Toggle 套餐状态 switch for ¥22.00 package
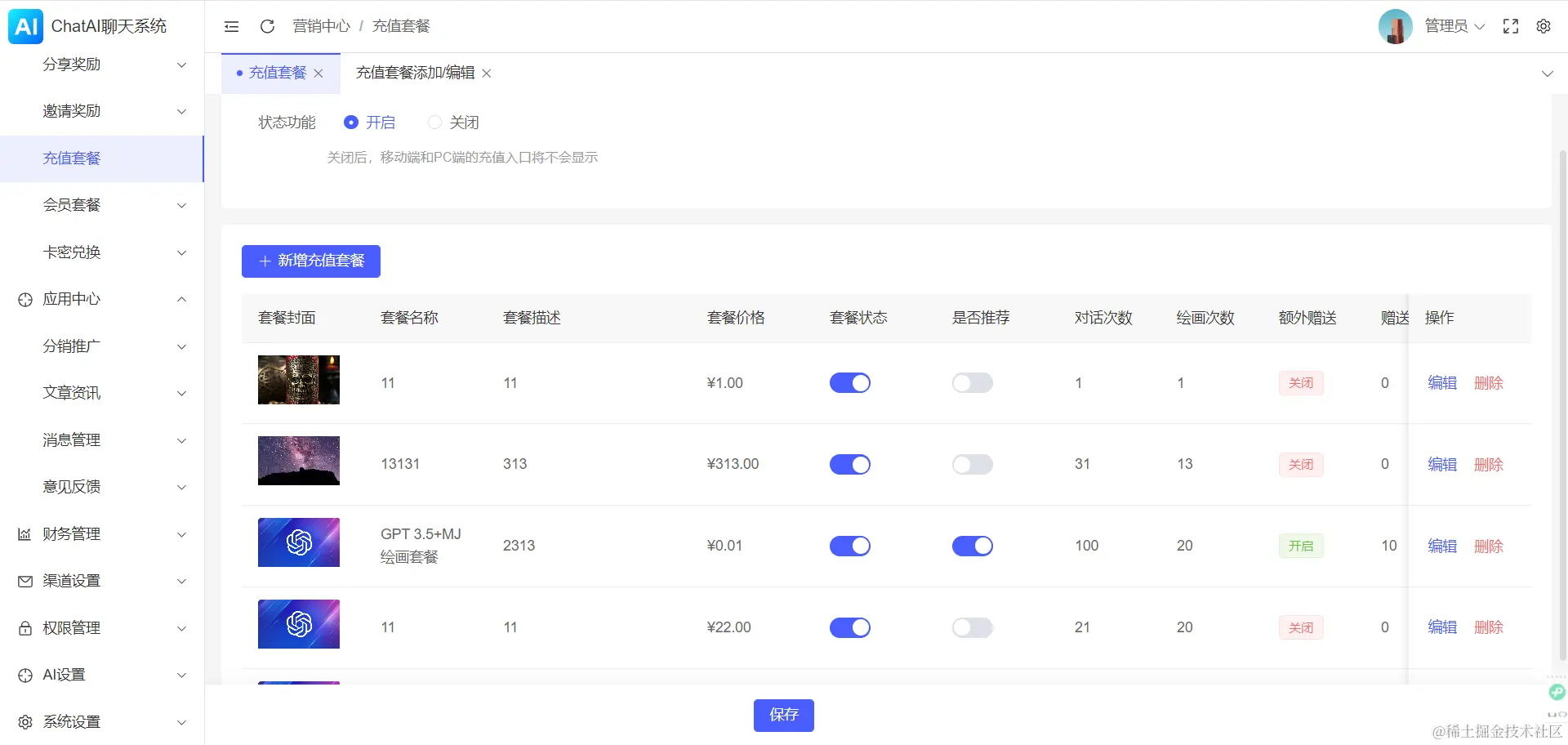 [x=850, y=627]
